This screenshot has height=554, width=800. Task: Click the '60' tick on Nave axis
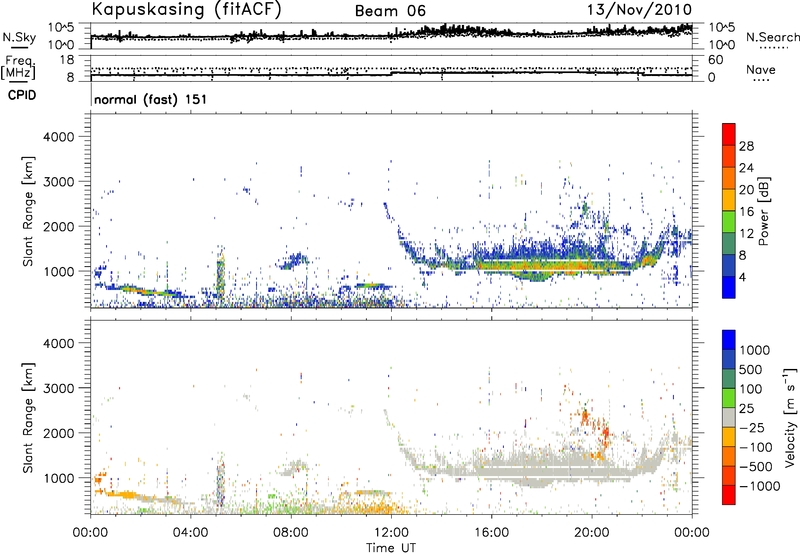(x=716, y=60)
